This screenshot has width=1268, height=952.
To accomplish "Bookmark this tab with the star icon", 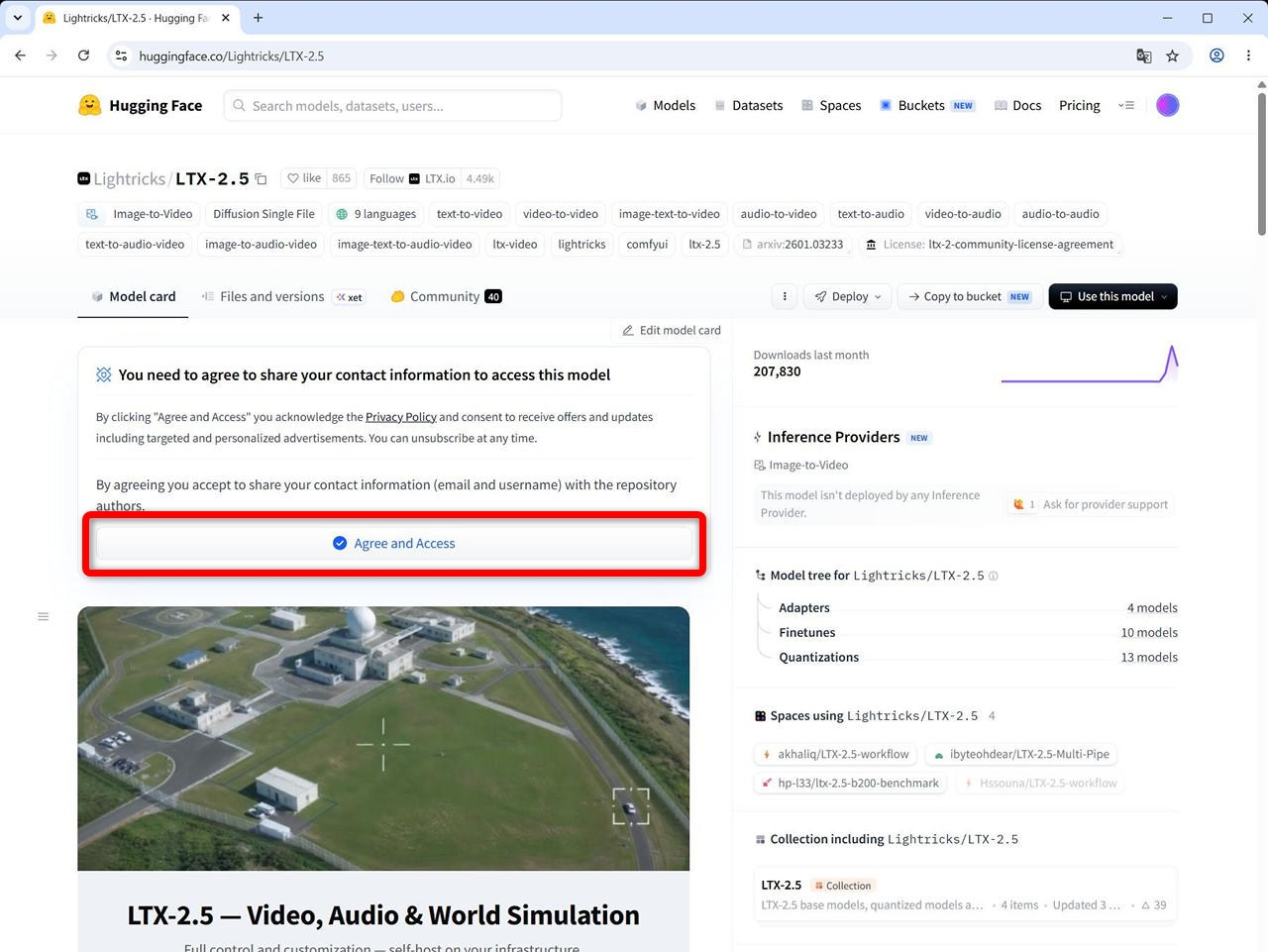I will point(1173,56).
